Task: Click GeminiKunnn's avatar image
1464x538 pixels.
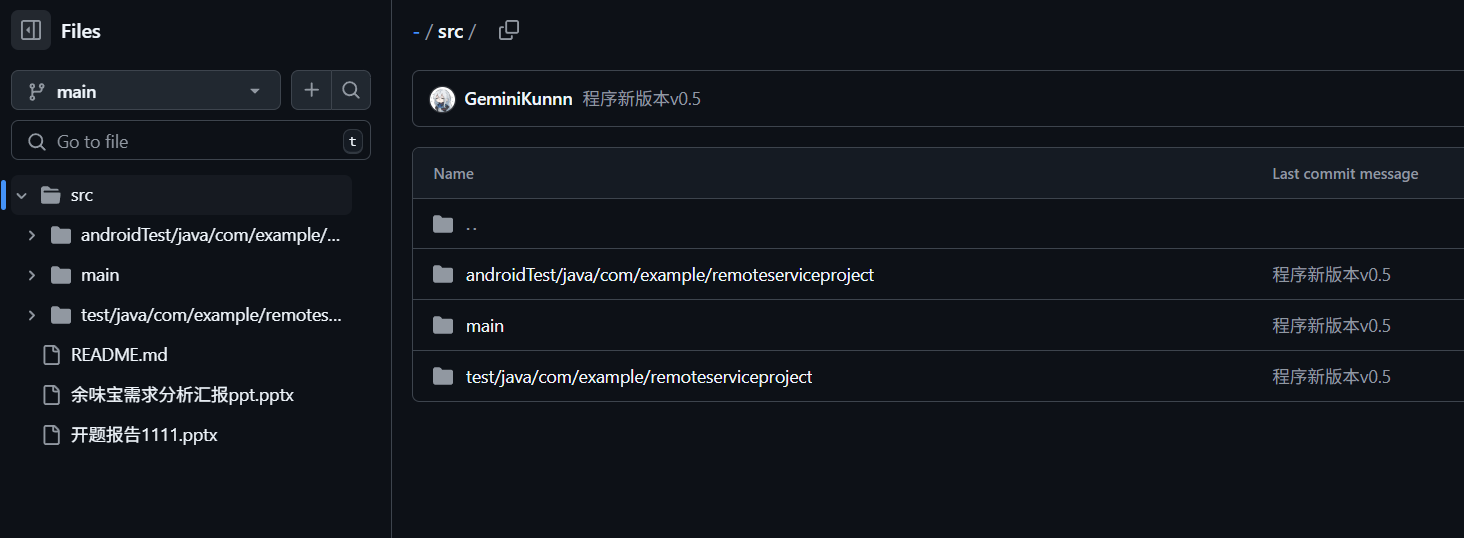Action: tap(442, 99)
